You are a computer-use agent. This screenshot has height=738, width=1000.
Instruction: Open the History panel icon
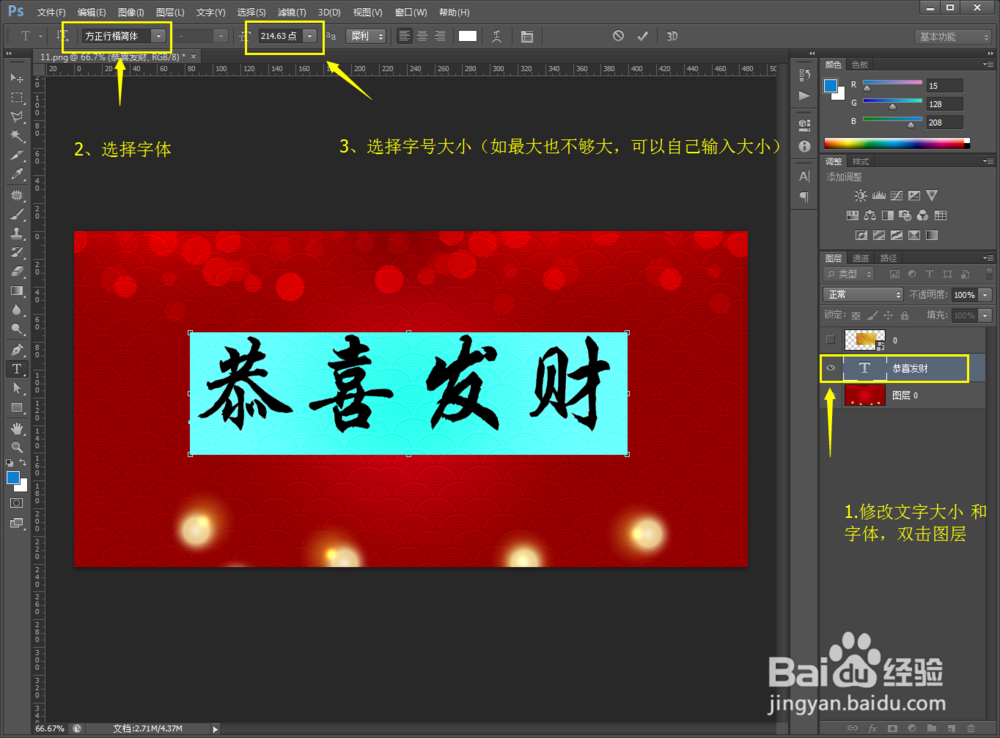[x=804, y=75]
